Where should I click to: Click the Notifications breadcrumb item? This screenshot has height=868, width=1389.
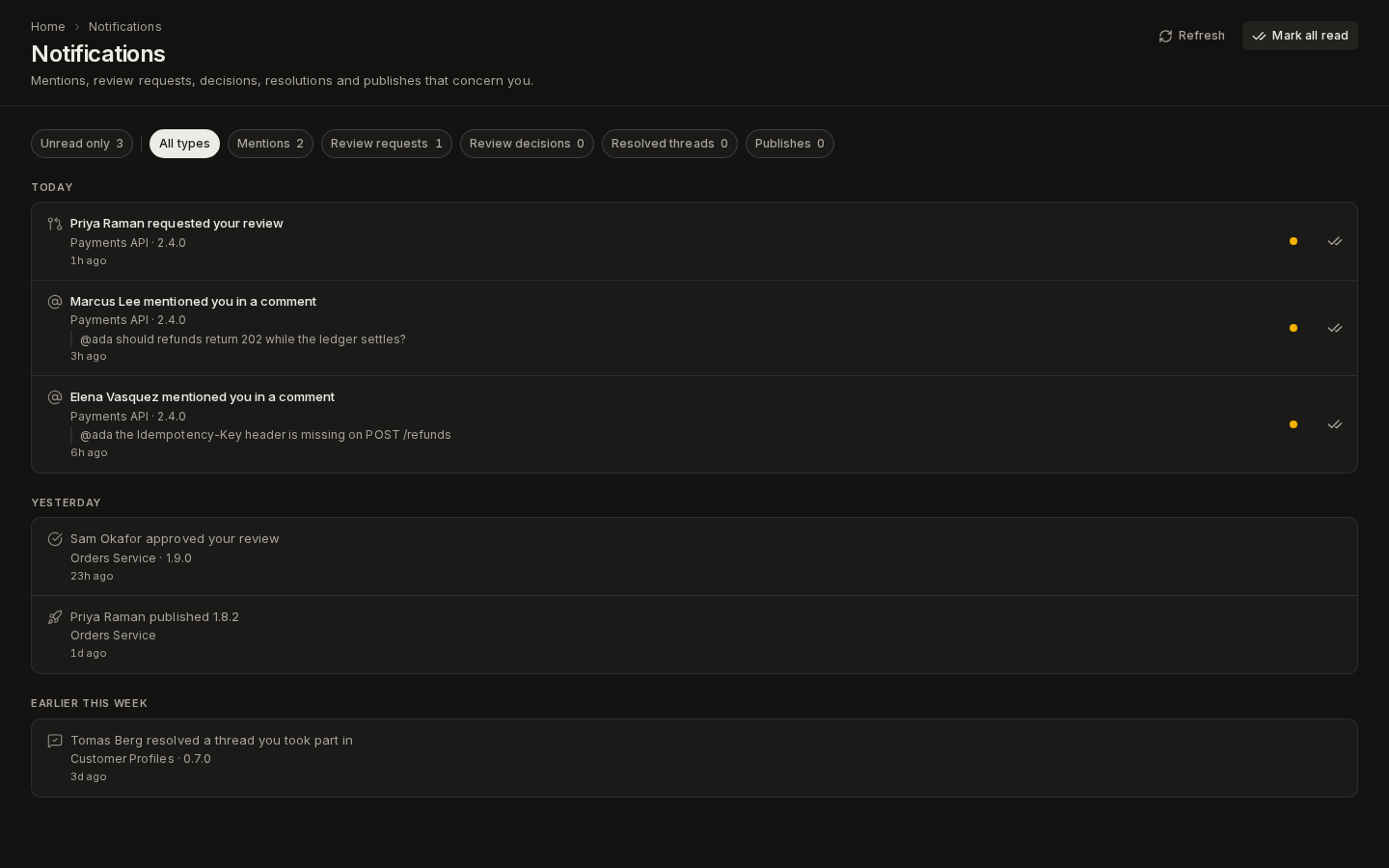point(125,27)
